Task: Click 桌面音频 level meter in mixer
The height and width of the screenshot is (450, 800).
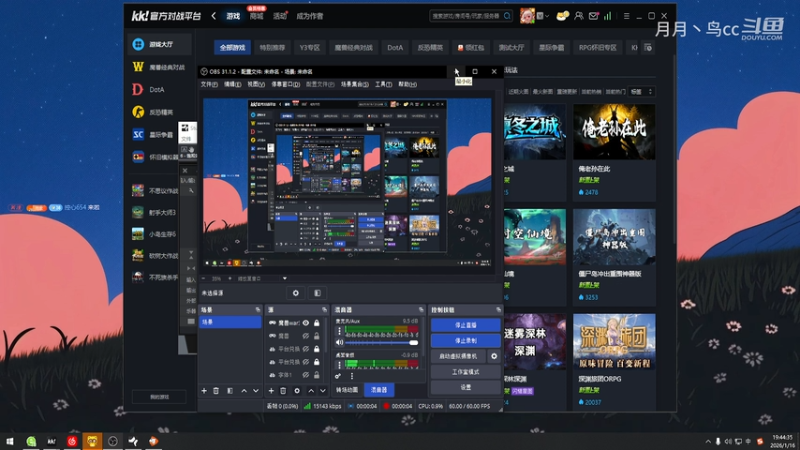Action: click(x=382, y=363)
